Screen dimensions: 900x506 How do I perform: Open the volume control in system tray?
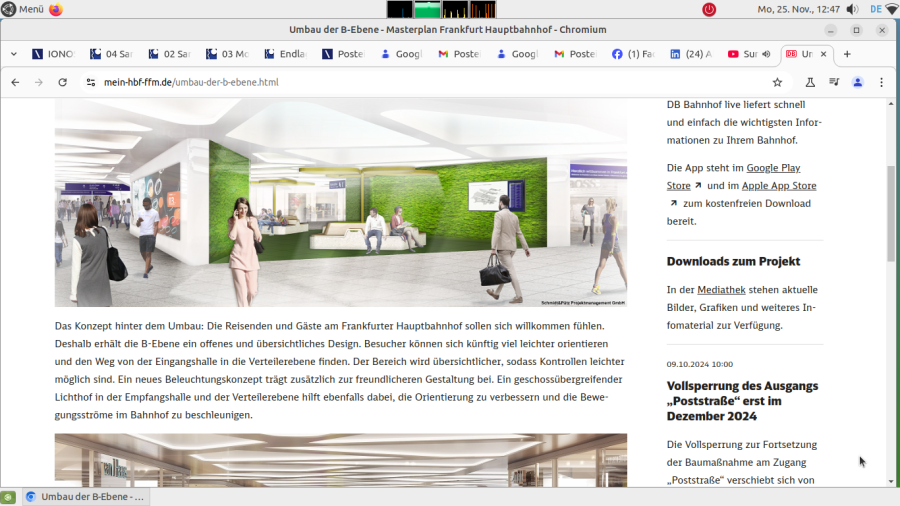point(855,9)
